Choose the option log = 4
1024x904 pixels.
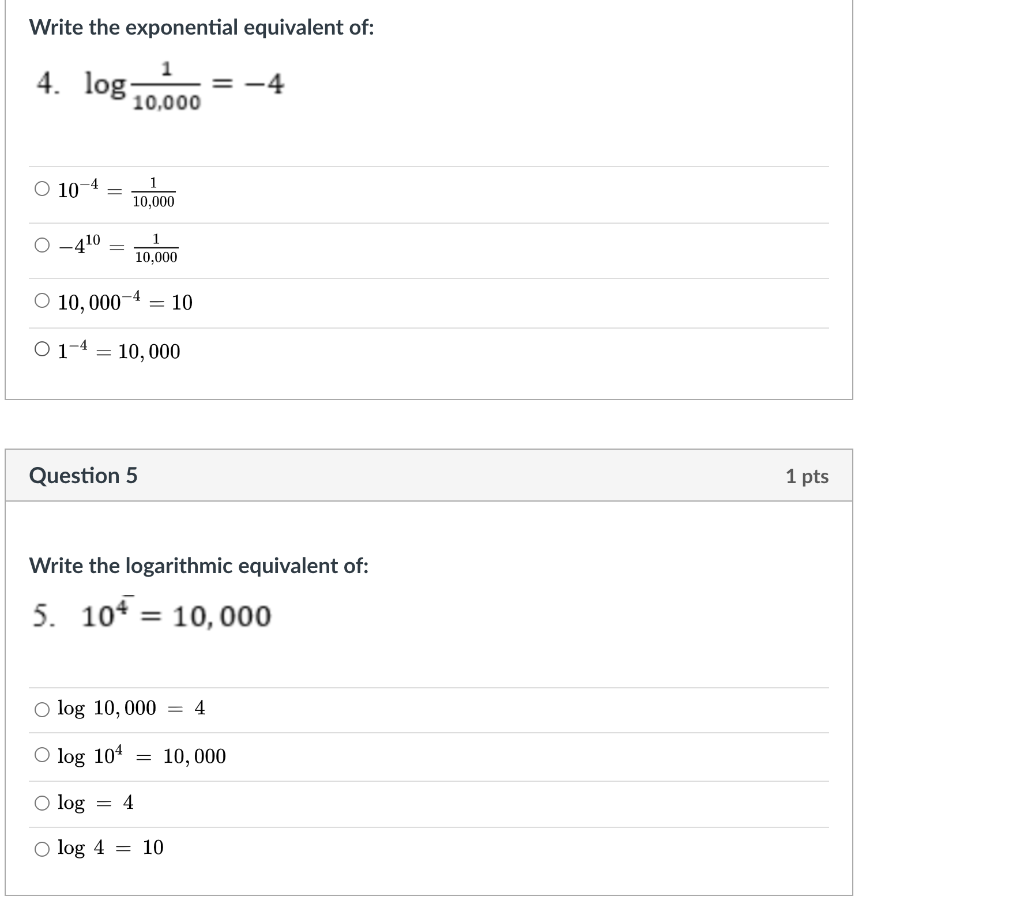pos(42,802)
